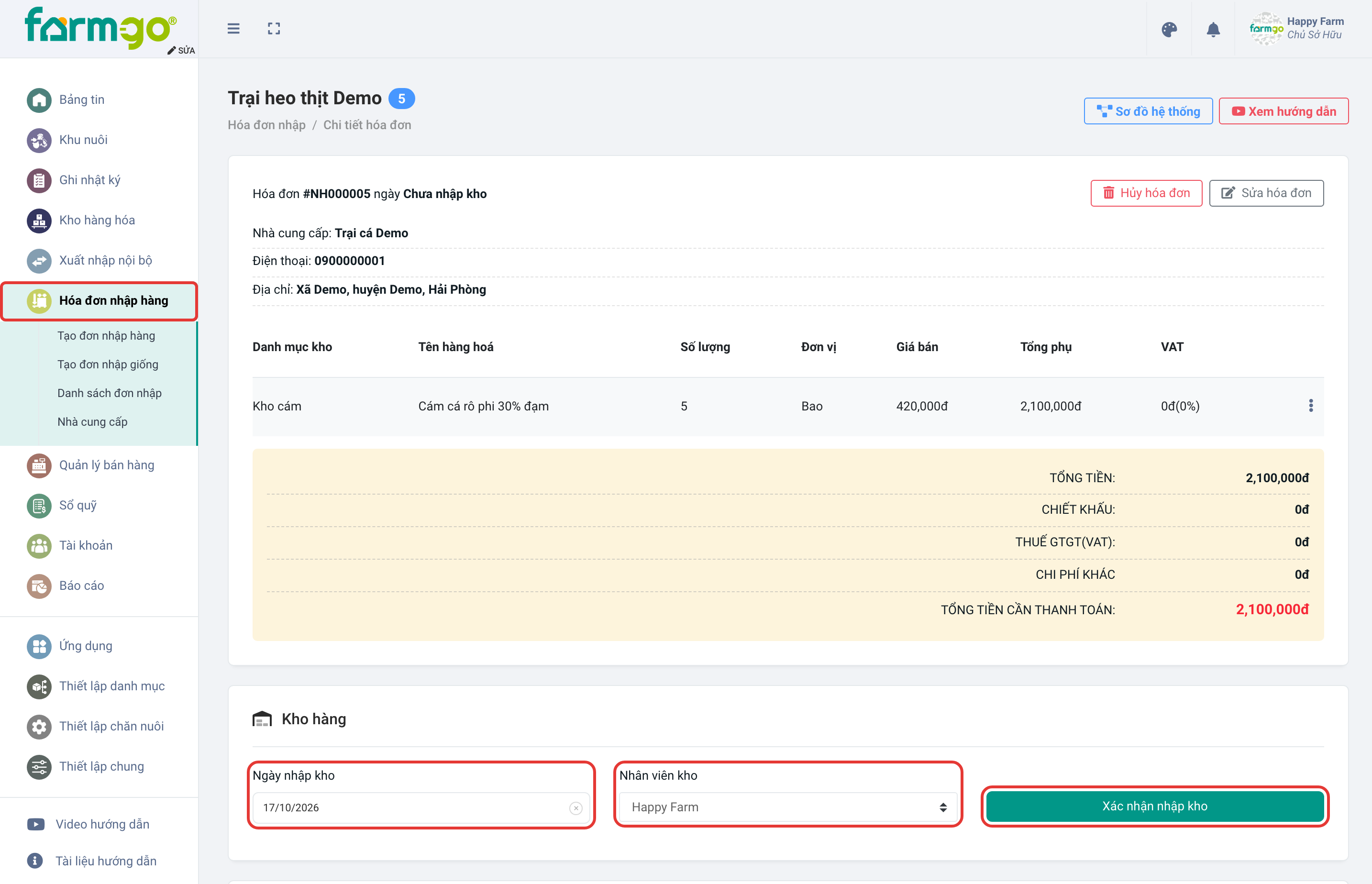
Task: Click the red 2,100,000đ payment total
Action: (1272, 609)
